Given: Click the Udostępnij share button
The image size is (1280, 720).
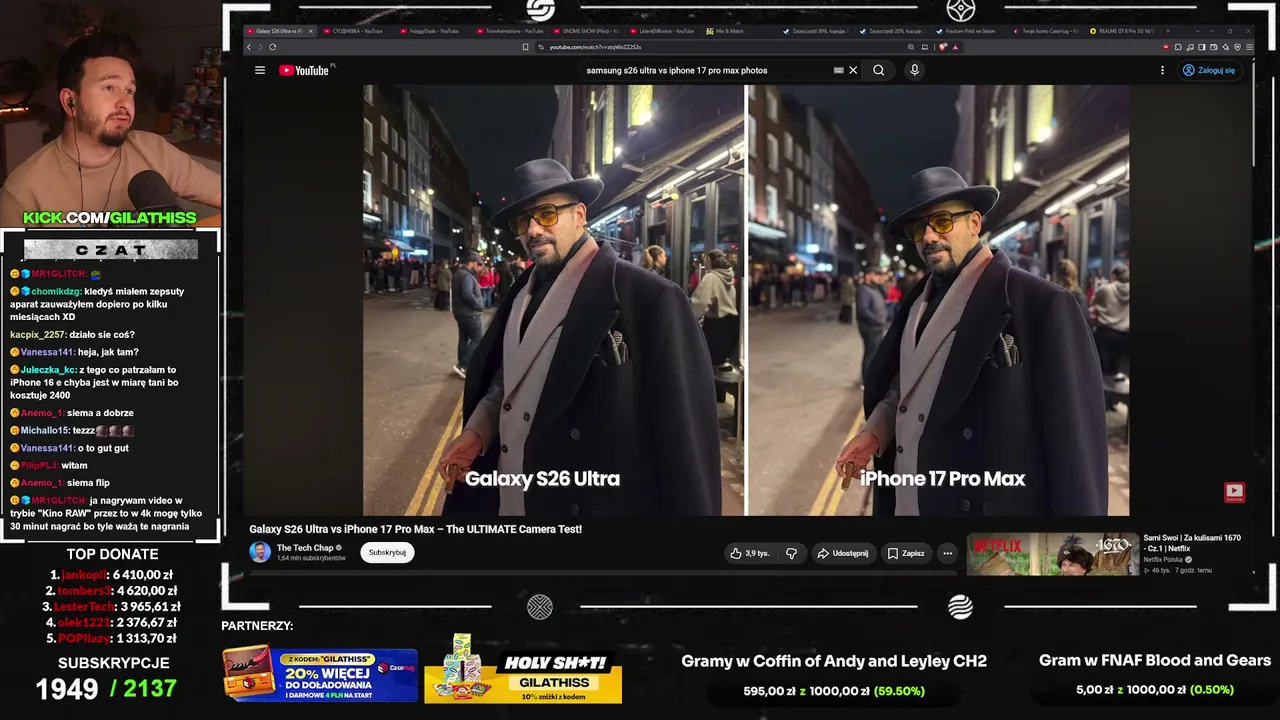Looking at the screenshot, I should pyautogui.click(x=842, y=553).
